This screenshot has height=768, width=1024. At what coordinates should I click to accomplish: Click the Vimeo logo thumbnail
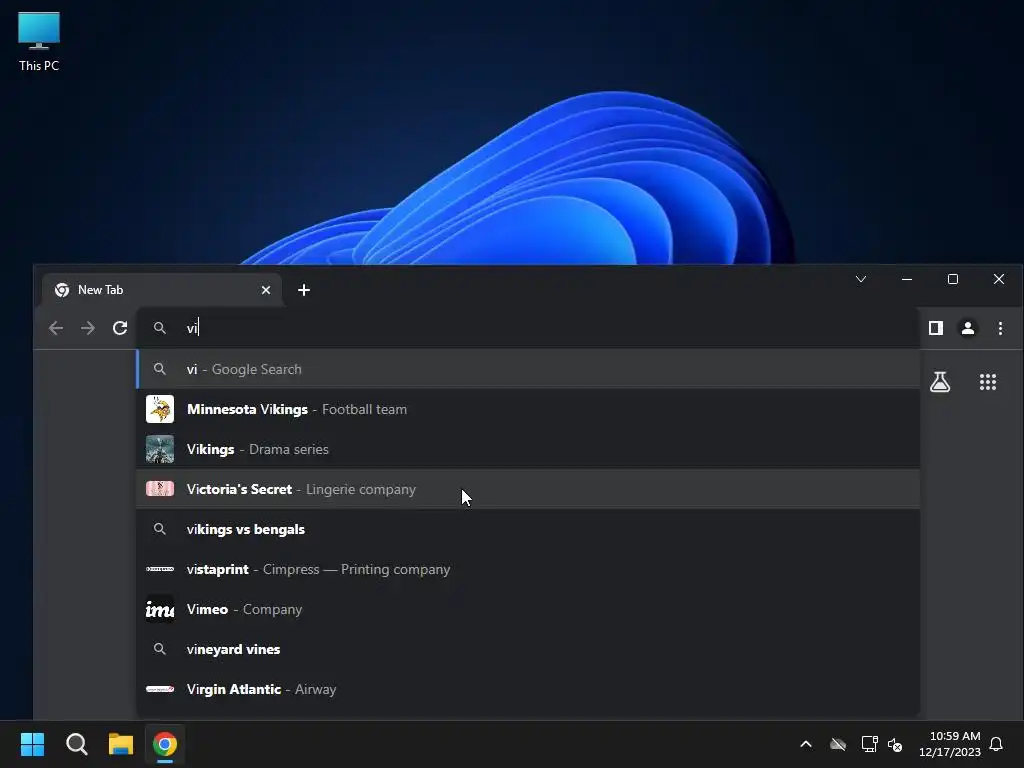tap(160, 609)
